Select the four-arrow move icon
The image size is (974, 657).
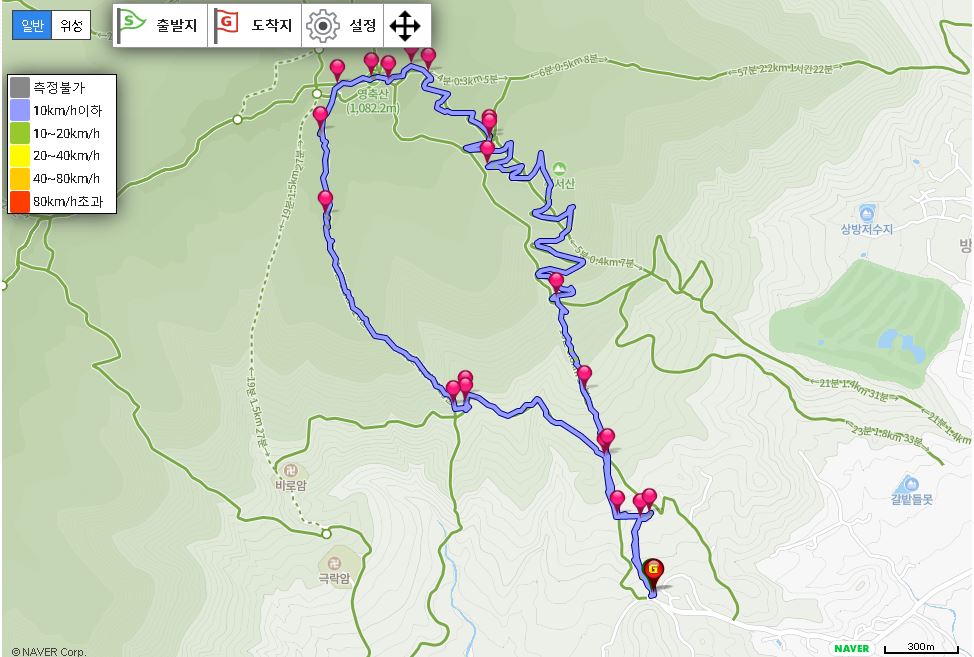tap(405, 25)
